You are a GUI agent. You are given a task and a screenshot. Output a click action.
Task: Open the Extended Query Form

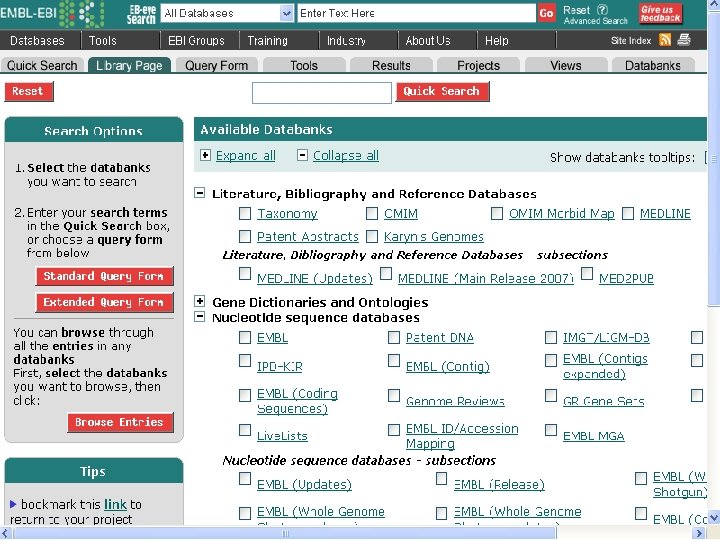[104, 302]
